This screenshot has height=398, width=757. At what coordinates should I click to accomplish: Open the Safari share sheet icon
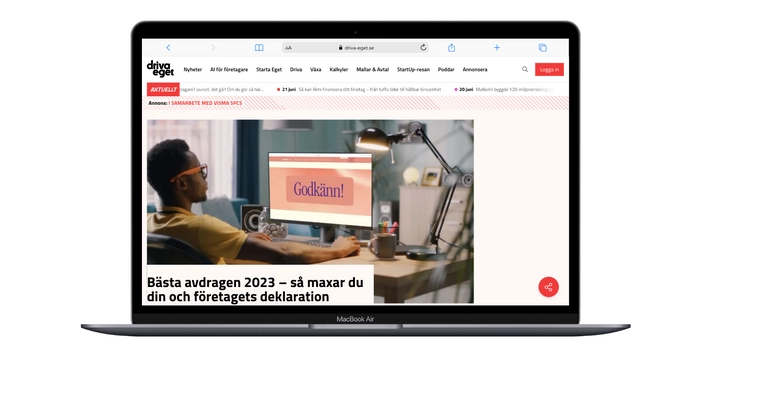coord(451,47)
